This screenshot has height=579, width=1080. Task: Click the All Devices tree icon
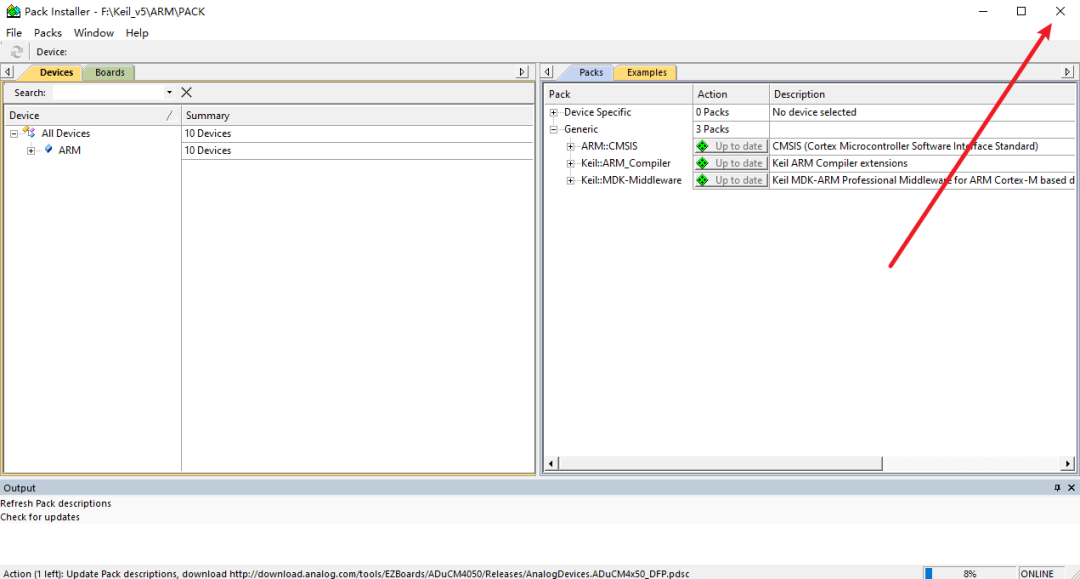(29, 132)
